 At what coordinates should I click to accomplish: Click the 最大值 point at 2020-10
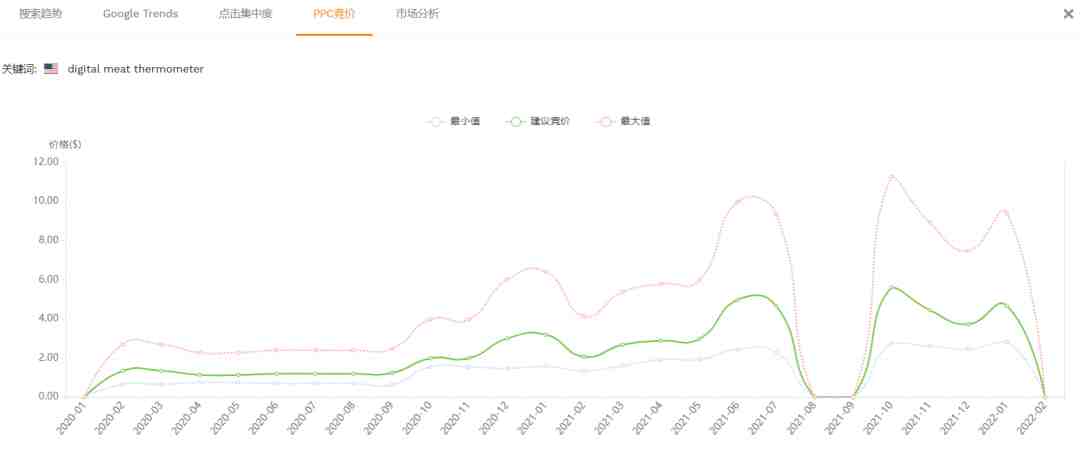click(x=430, y=319)
